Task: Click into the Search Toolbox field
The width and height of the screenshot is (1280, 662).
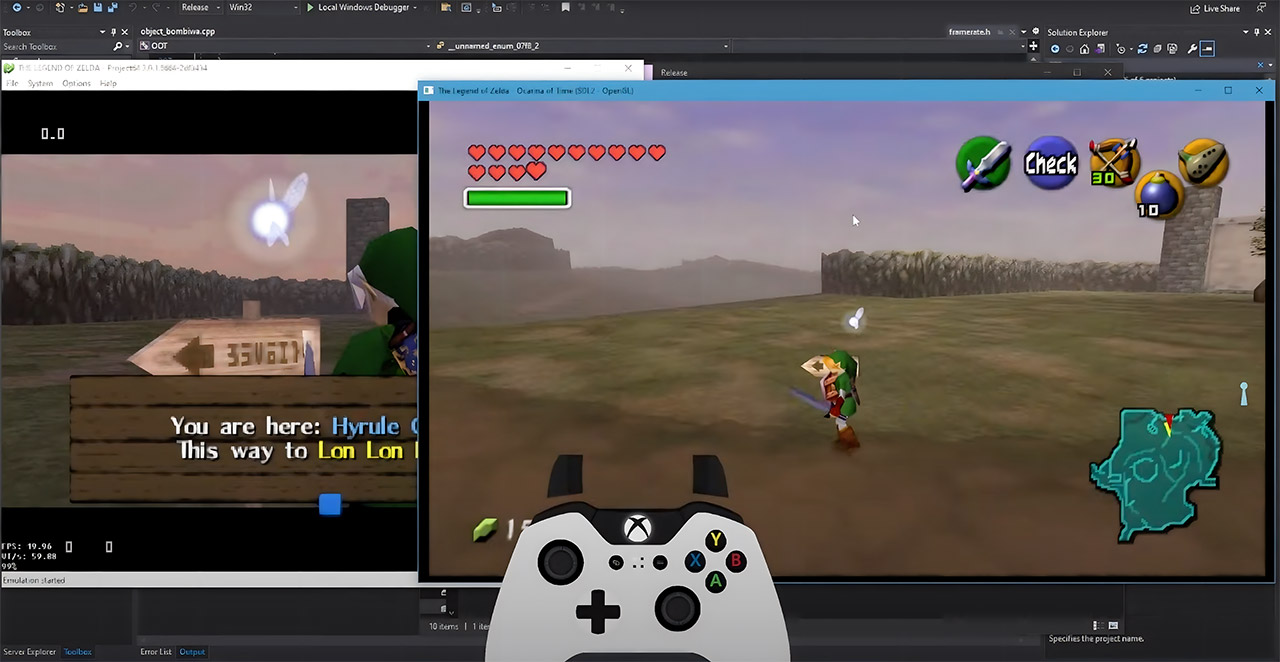Action: [x=55, y=46]
